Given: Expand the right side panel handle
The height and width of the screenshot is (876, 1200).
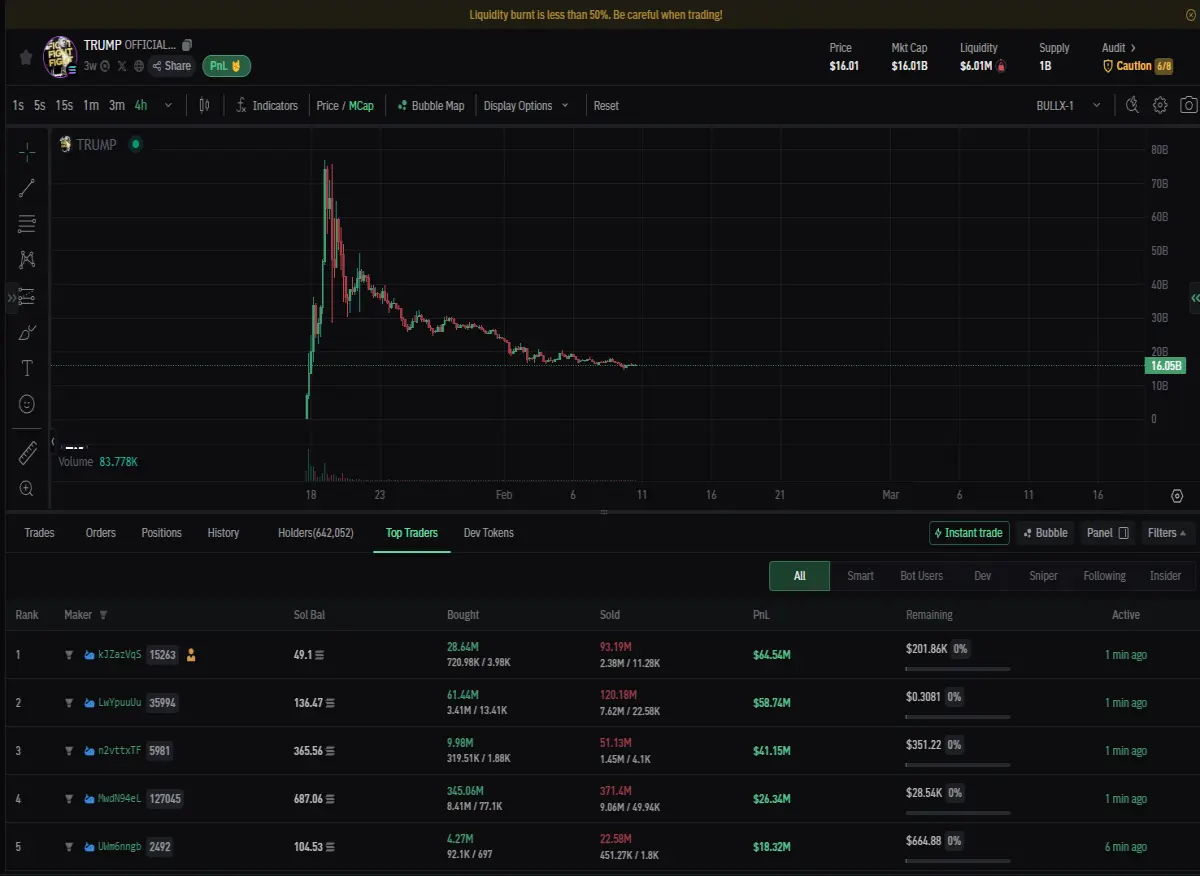Looking at the screenshot, I should tap(1194, 298).
